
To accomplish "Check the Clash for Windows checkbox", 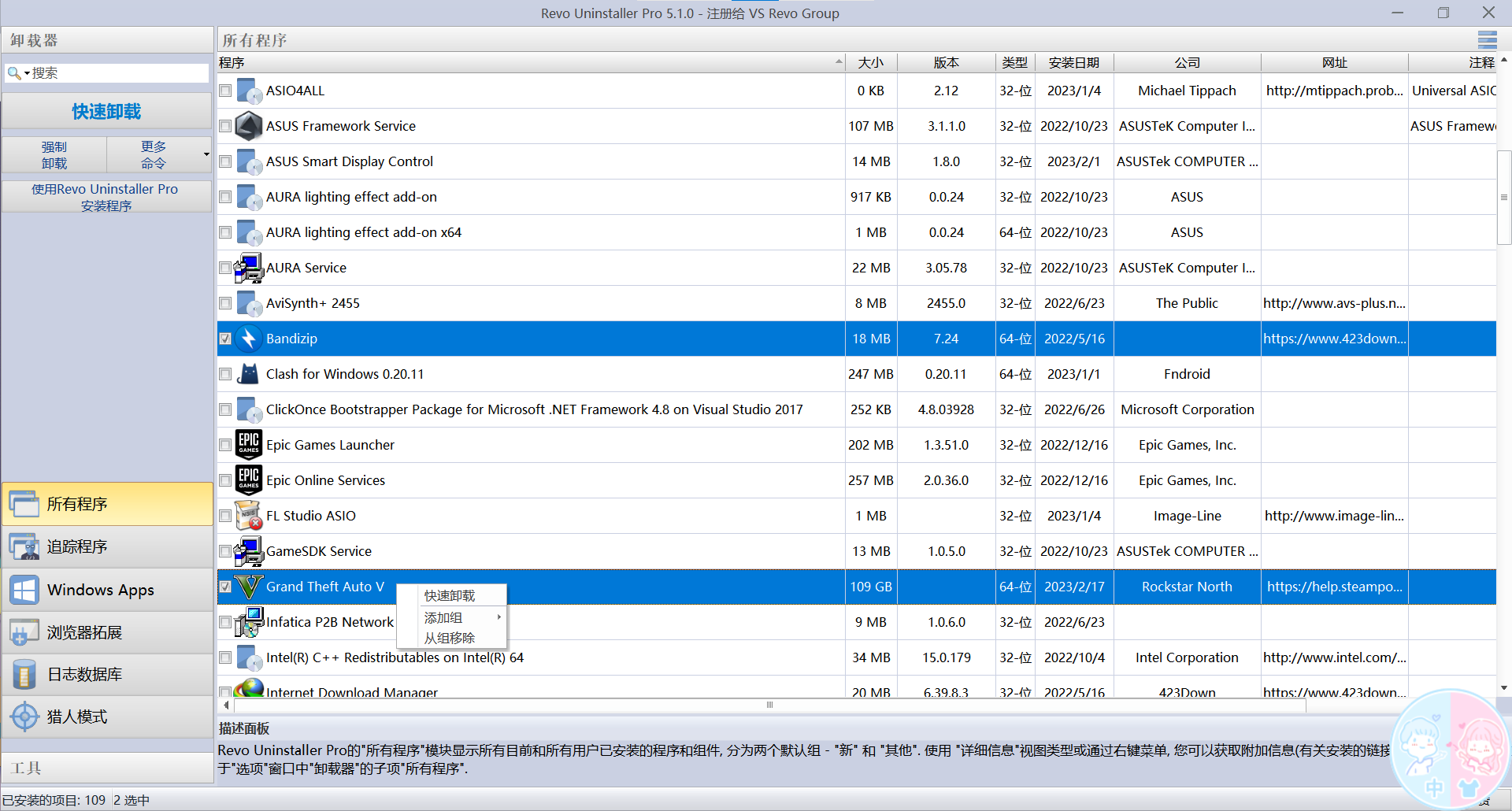I will 225,374.
